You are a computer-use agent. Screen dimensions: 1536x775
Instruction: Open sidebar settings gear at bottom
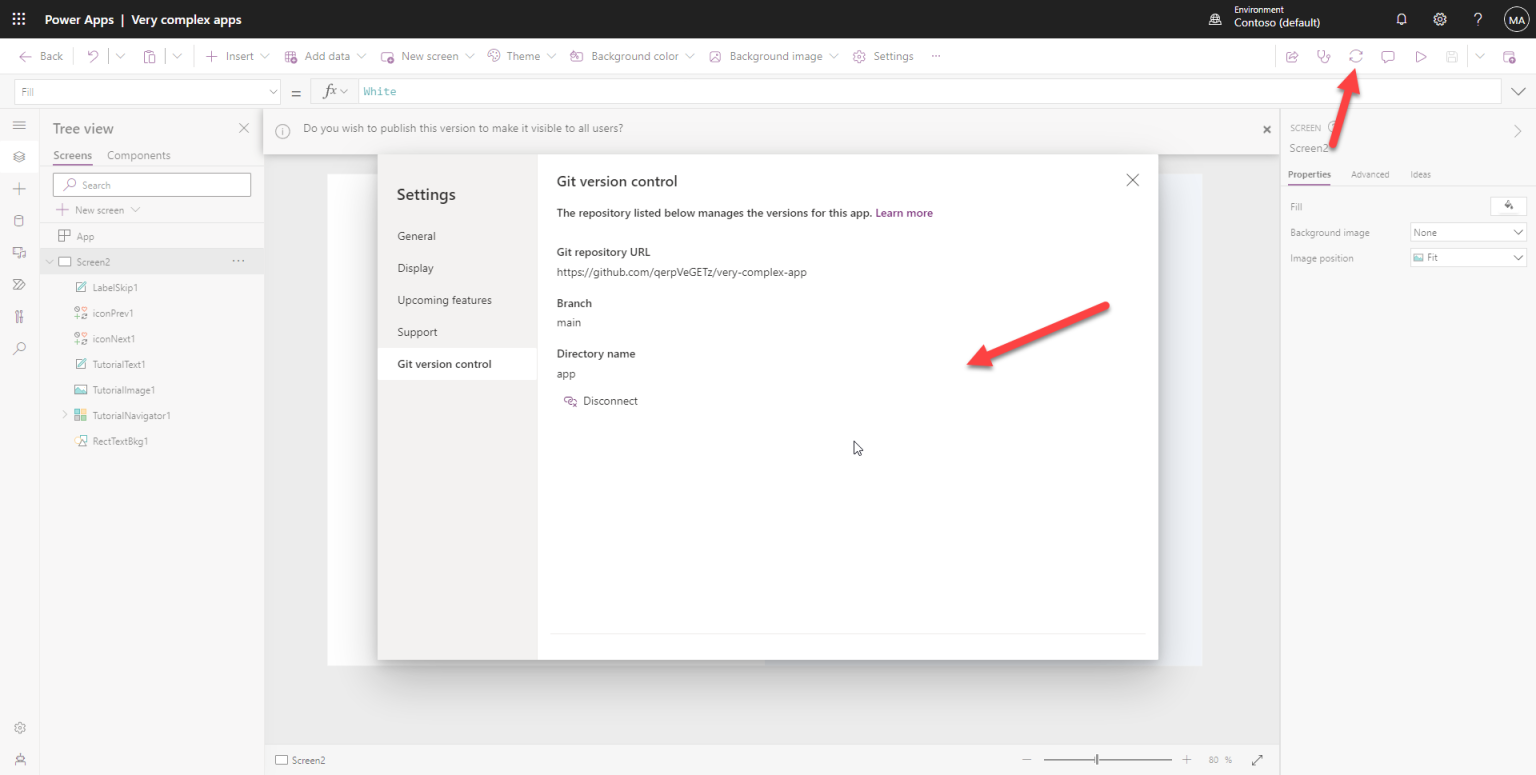pyautogui.click(x=19, y=728)
